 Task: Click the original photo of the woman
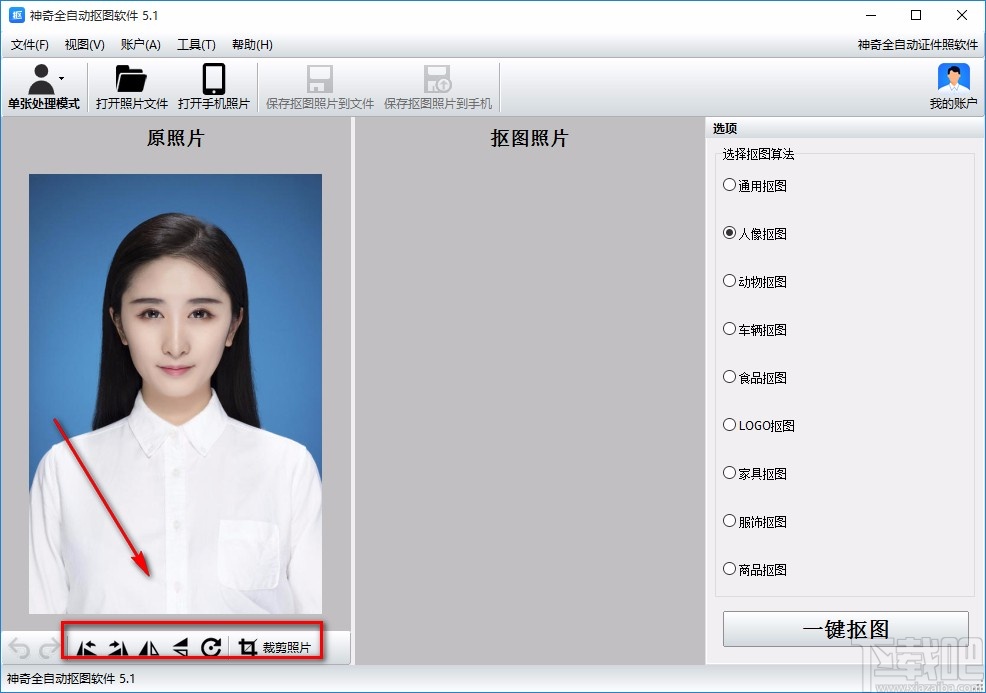click(175, 394)
